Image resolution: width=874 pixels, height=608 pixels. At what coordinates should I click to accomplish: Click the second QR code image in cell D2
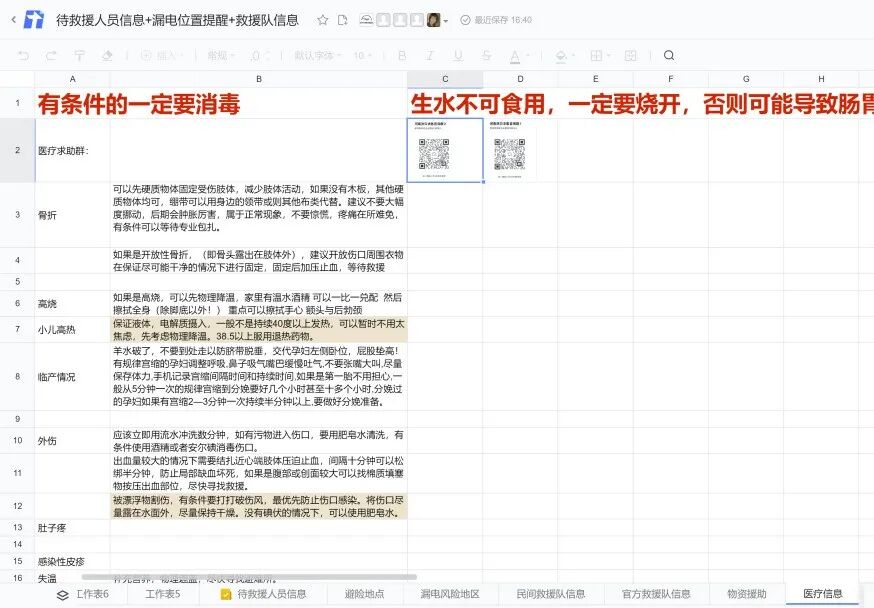pos(510,150)
